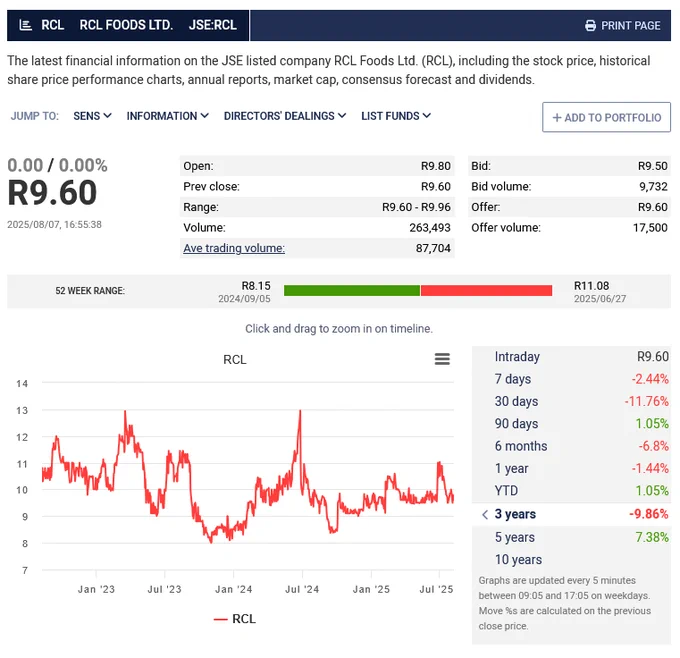The width and height of the screenshot is (680, 658).
Task: Click the RCL ticker tab in header
Action: pyautogui.click(x=52, y=25)
